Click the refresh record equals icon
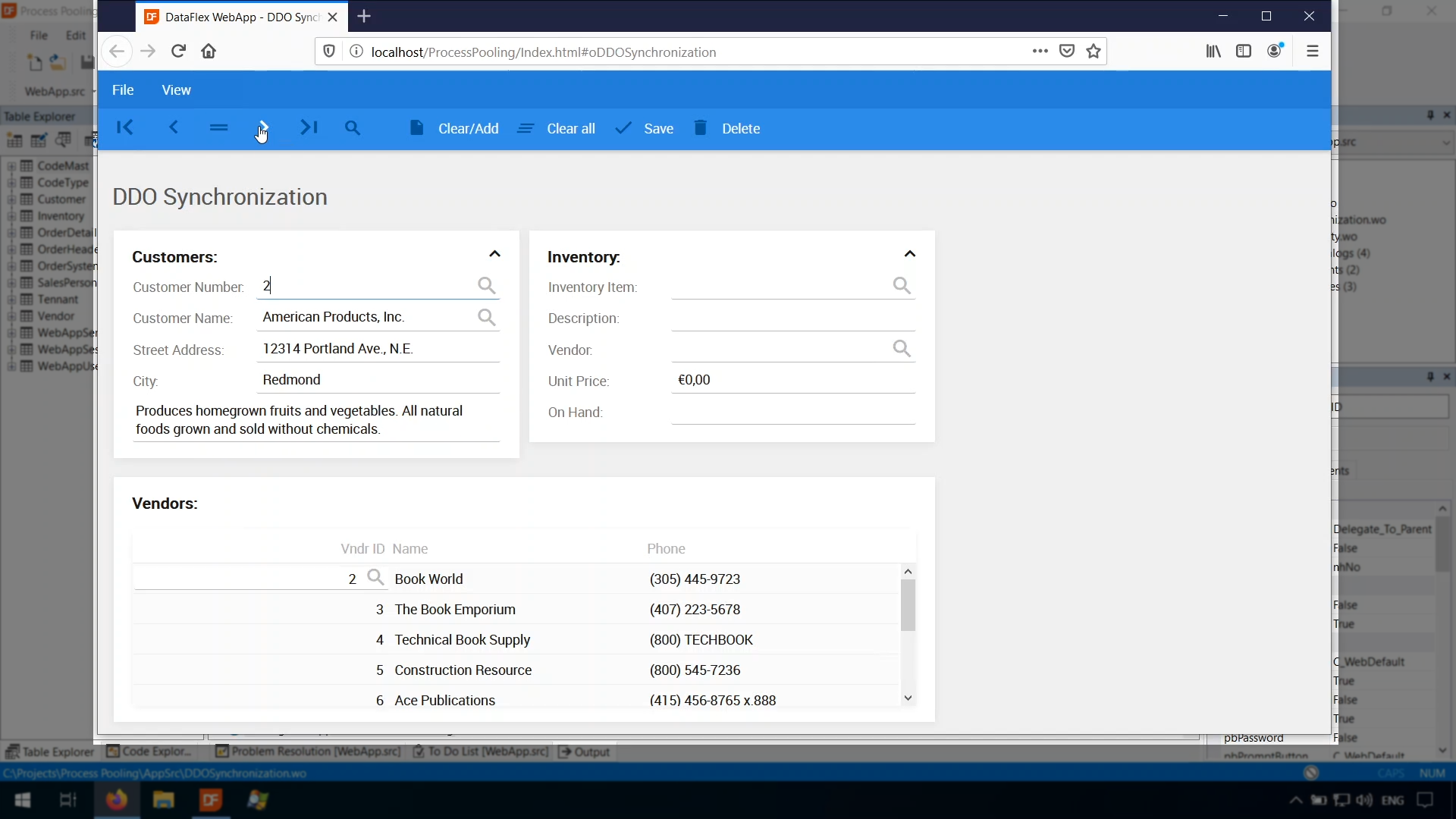The image size is (1456, 819). (x=218, y=127)
